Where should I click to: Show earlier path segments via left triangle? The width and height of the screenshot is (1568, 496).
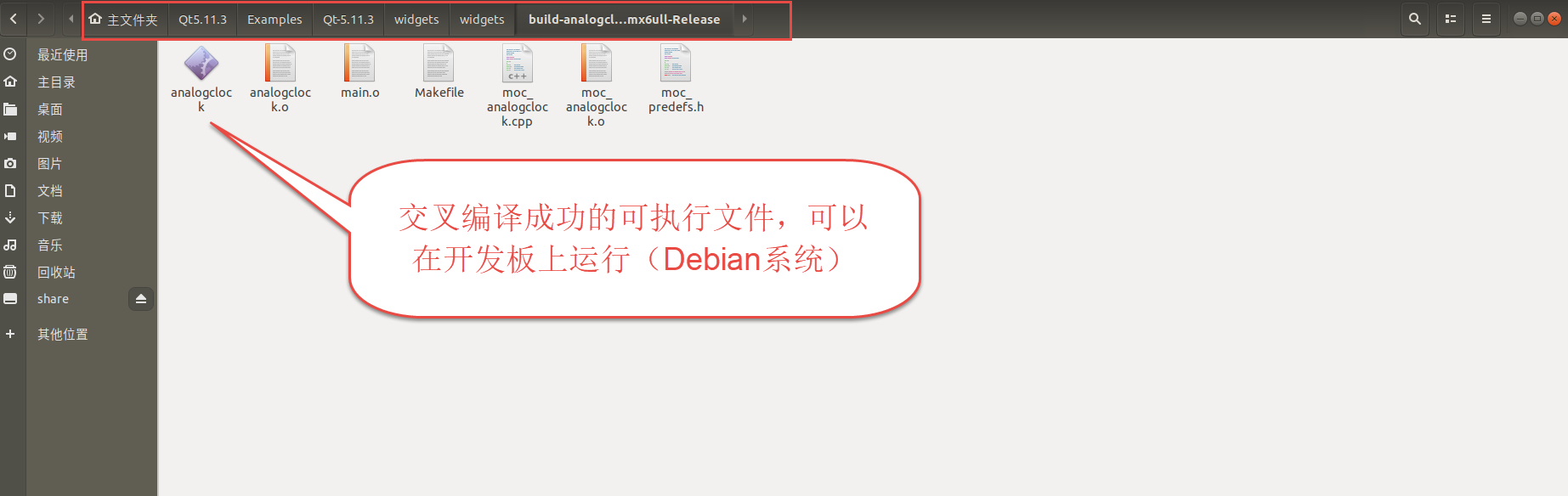(x=71, y=19)
